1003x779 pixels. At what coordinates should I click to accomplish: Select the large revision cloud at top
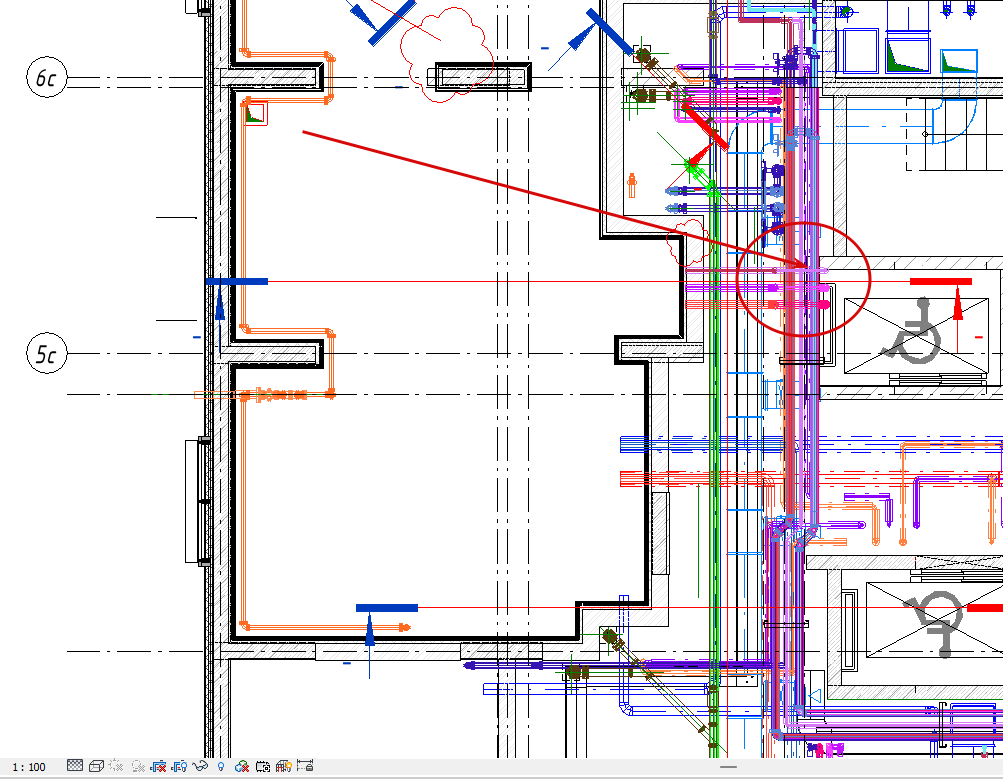[447, 55]
